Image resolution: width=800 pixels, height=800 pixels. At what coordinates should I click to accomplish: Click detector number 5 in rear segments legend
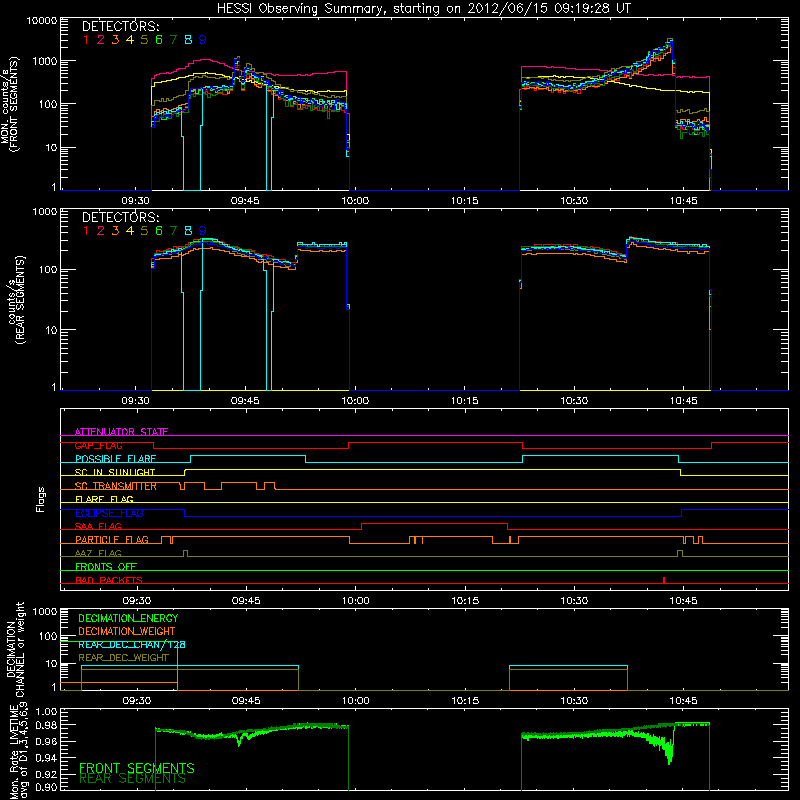coord(144,231)
